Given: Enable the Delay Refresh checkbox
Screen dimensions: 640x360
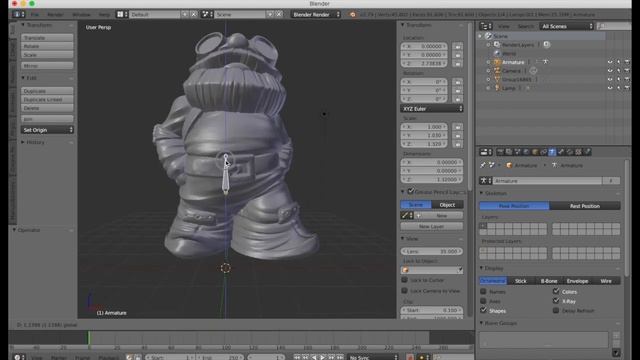Looking at the screenshot, I should tap(556, 310).
